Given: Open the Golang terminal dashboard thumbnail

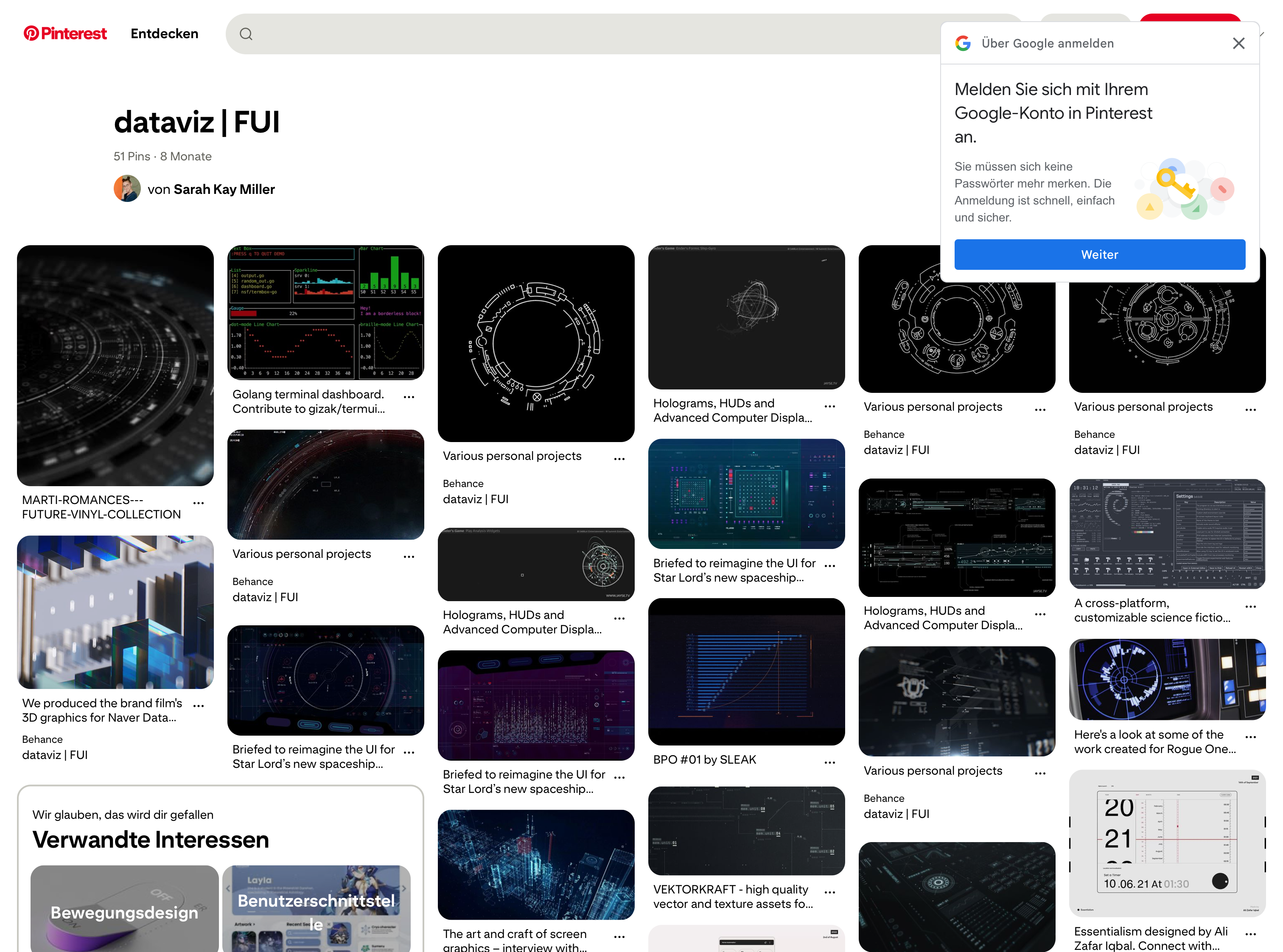Looking at the screenshot, I should click(325, 312).
